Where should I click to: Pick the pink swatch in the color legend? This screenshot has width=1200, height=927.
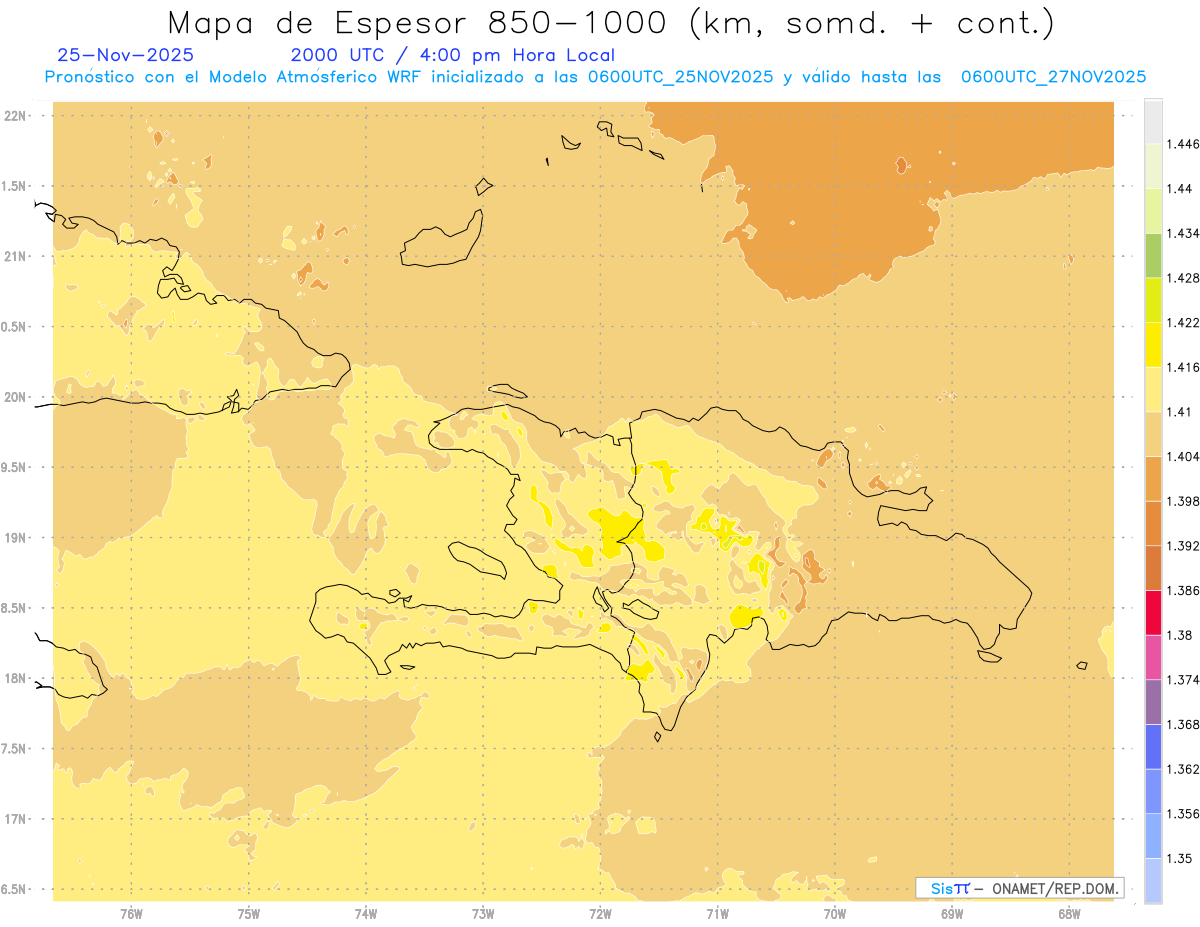click(1153, 657)
